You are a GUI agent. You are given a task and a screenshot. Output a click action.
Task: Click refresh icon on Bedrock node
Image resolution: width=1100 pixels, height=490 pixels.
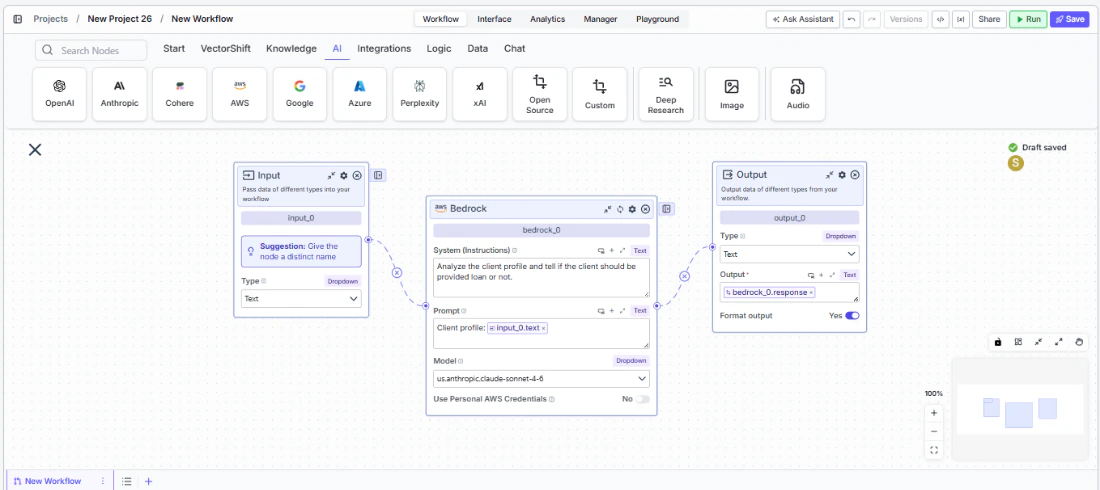tap(620, 208)
